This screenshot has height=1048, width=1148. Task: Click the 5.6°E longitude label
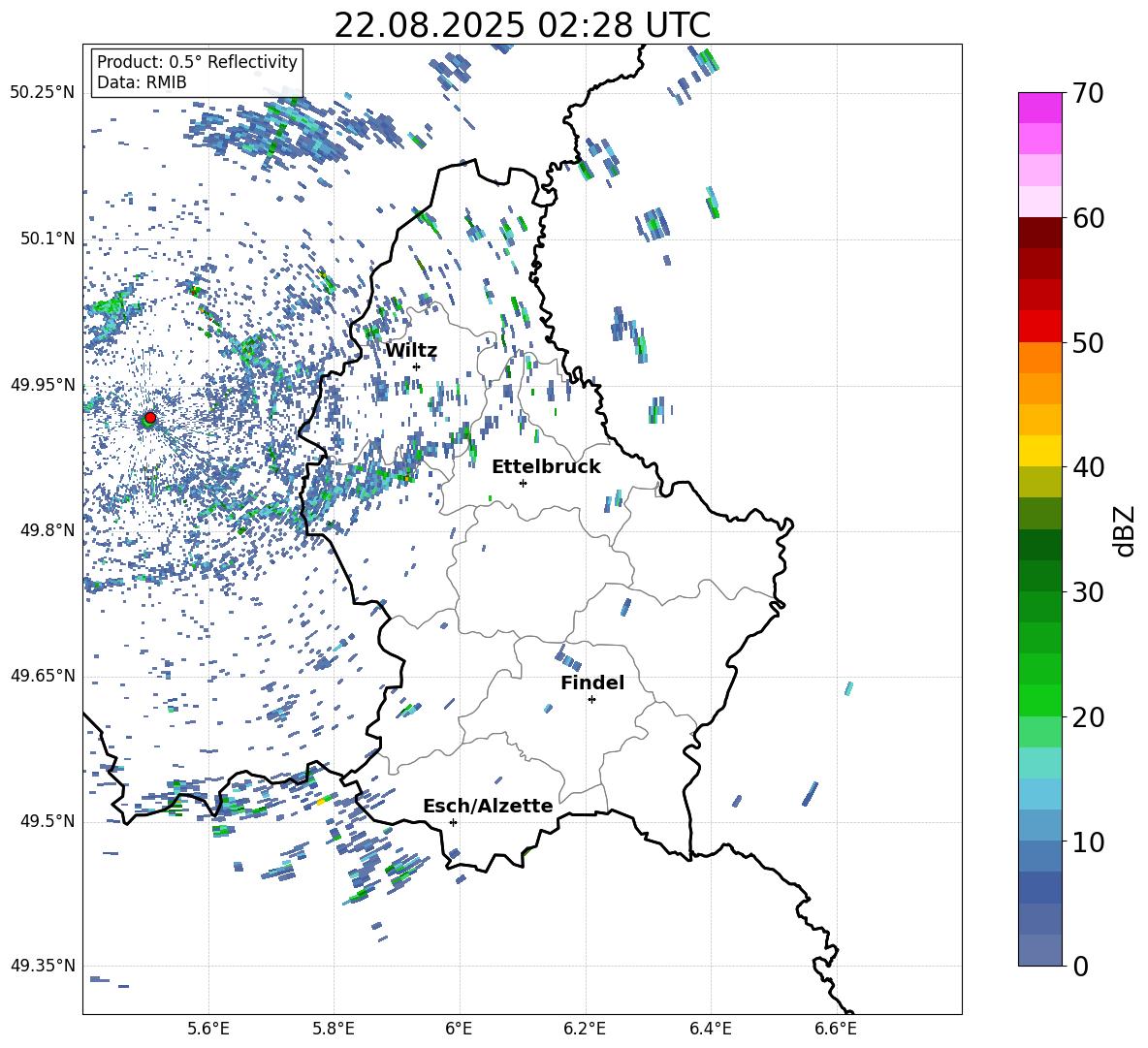pos(208,1029)
